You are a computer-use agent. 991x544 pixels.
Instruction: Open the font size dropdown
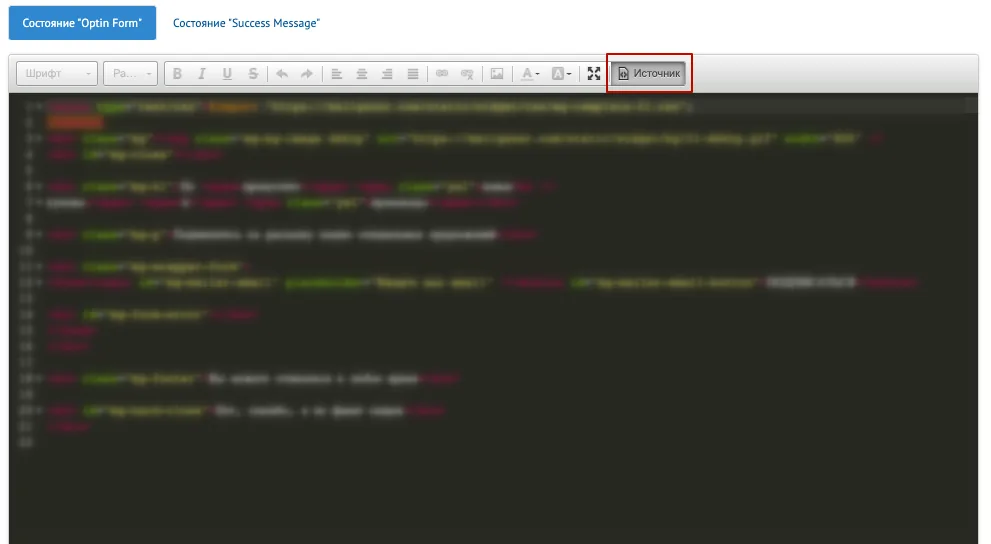click(x=130, y=73)
